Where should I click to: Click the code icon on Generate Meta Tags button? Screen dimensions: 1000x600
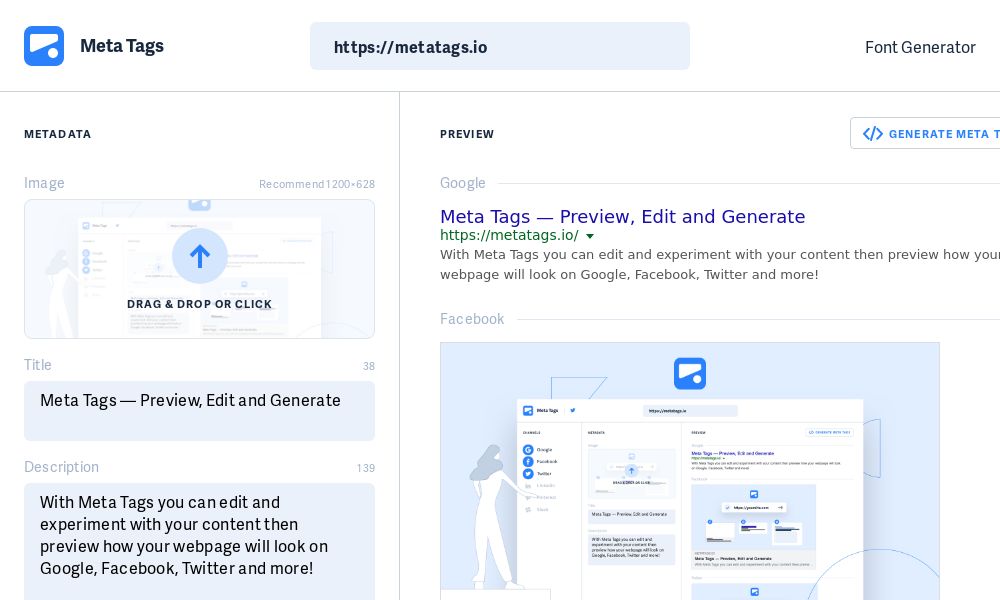873,133
